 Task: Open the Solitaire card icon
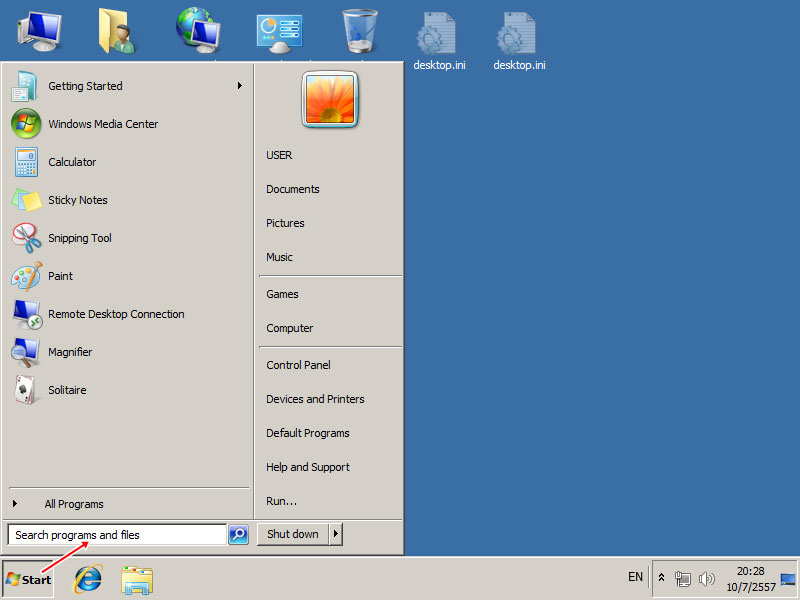[26, 390]
